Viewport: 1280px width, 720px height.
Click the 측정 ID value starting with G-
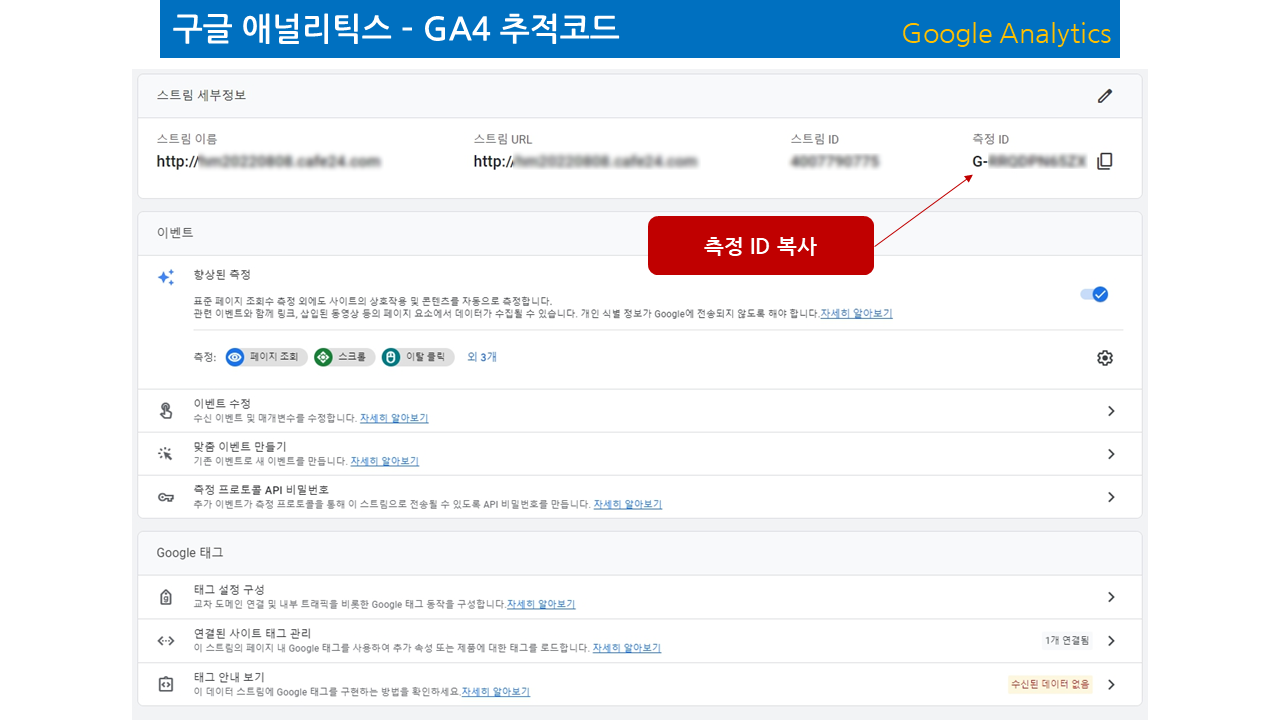1029,161
